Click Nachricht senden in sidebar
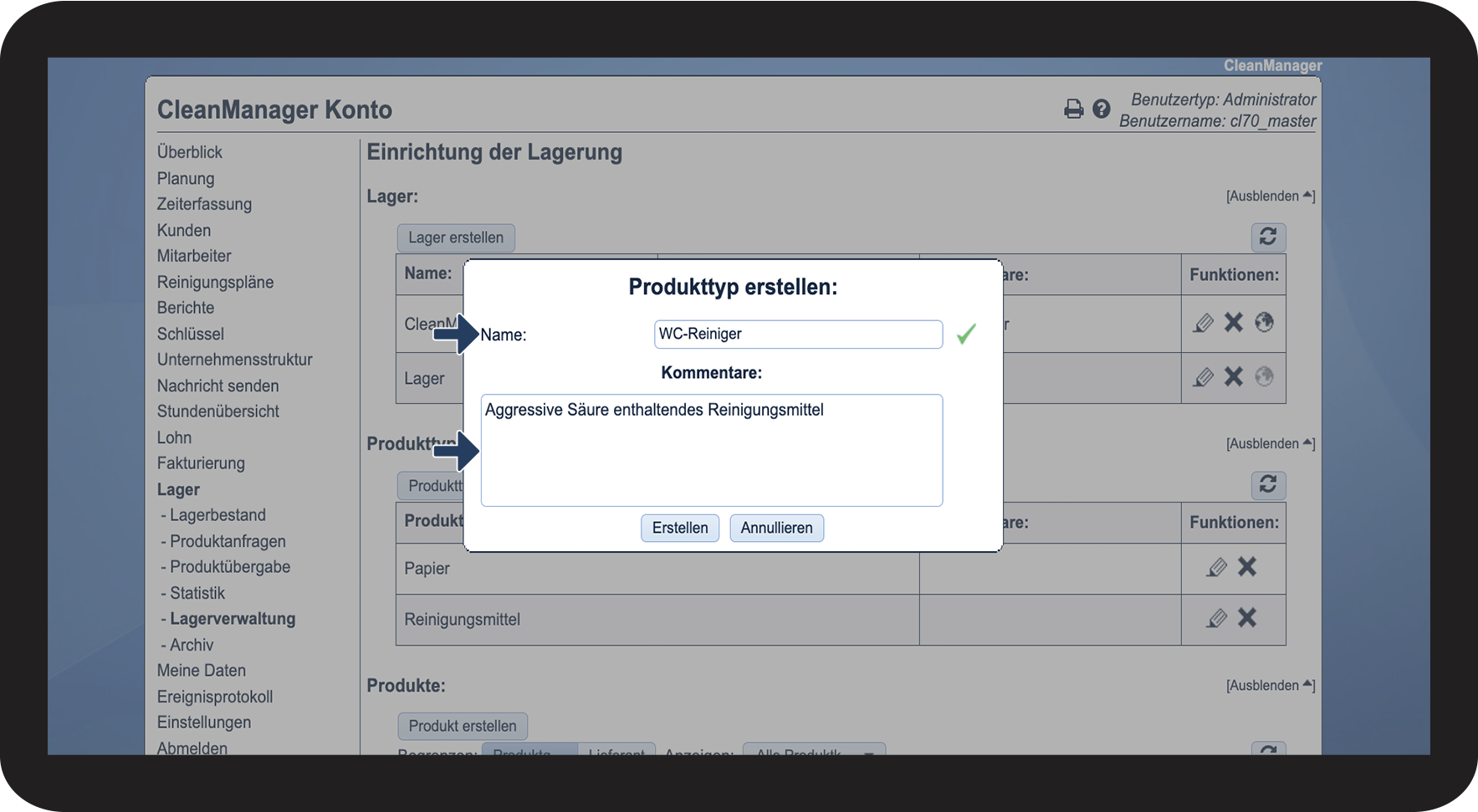 pyautogui.click(x=217, y=386)
